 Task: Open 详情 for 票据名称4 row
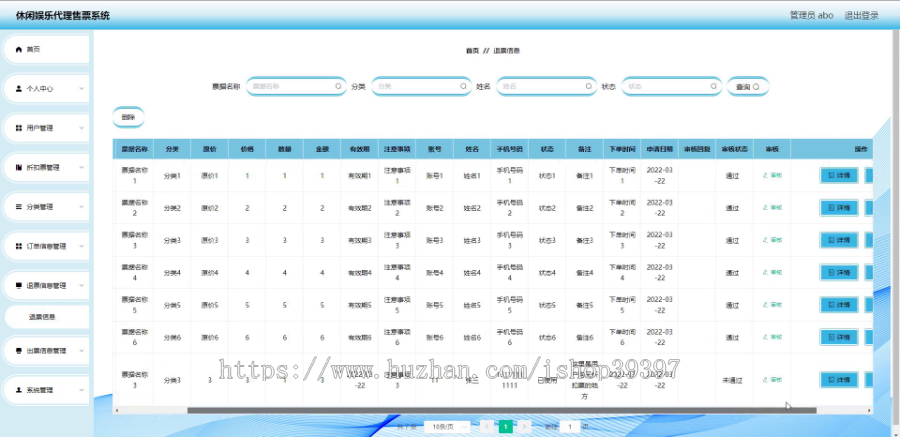pos(839,272)
